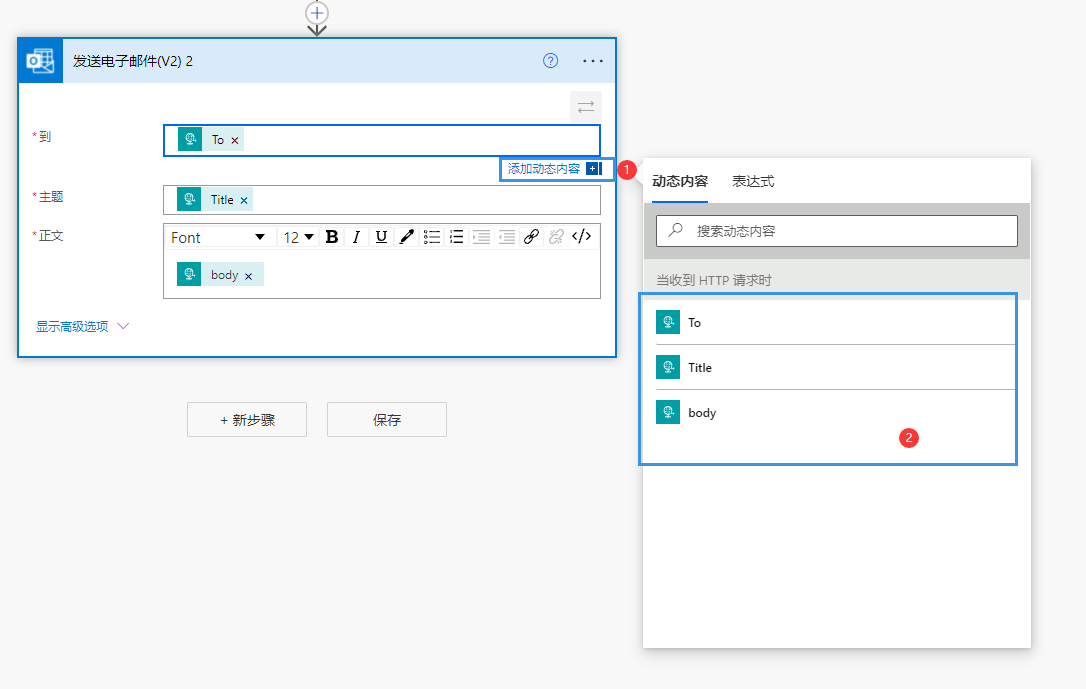Screen dimensions: 1086x689
Task: Switch input mode with the swap arrows icon
Action: 586,107
